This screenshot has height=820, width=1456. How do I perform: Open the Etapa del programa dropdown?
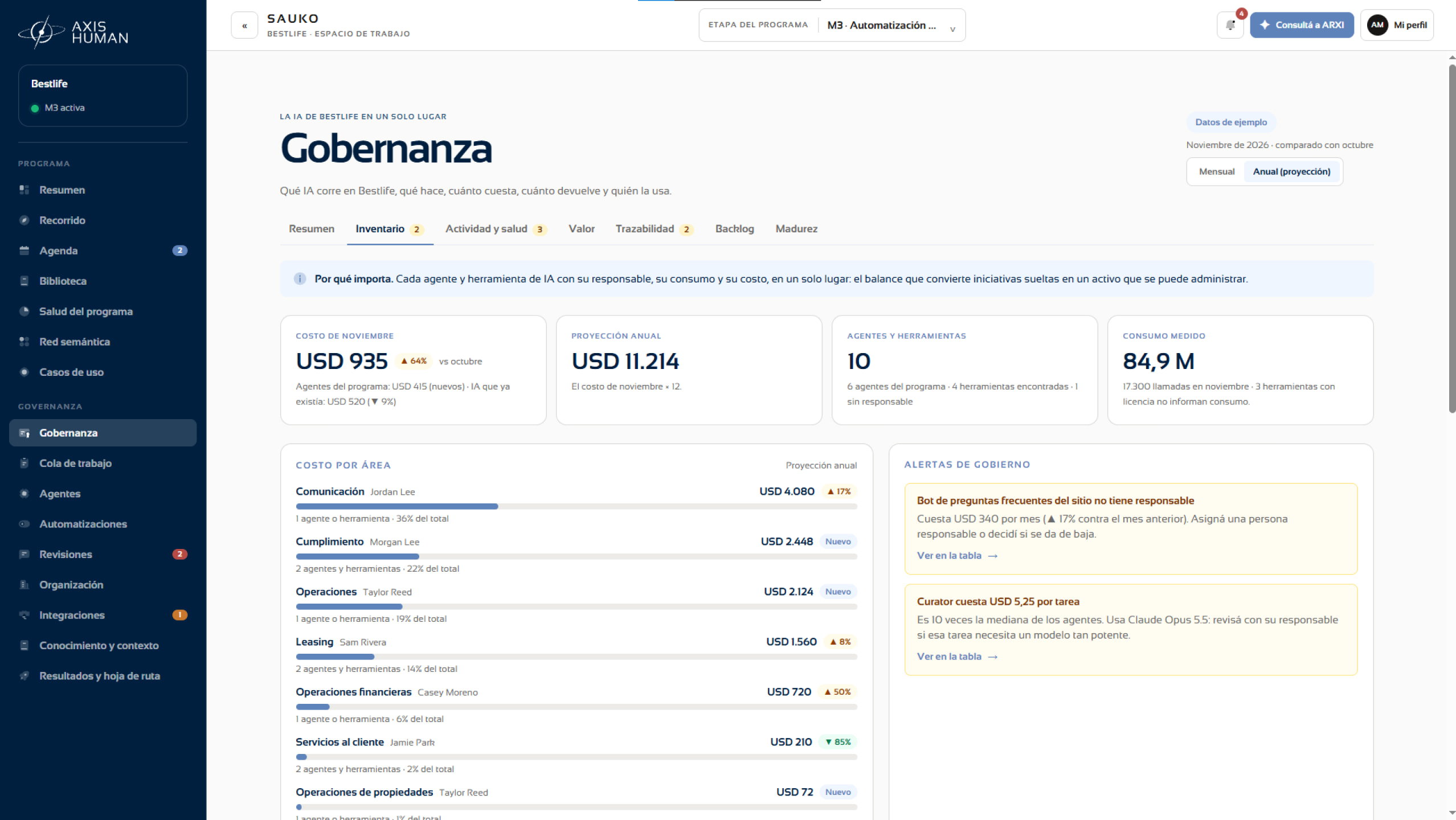(x=832, y=25)
